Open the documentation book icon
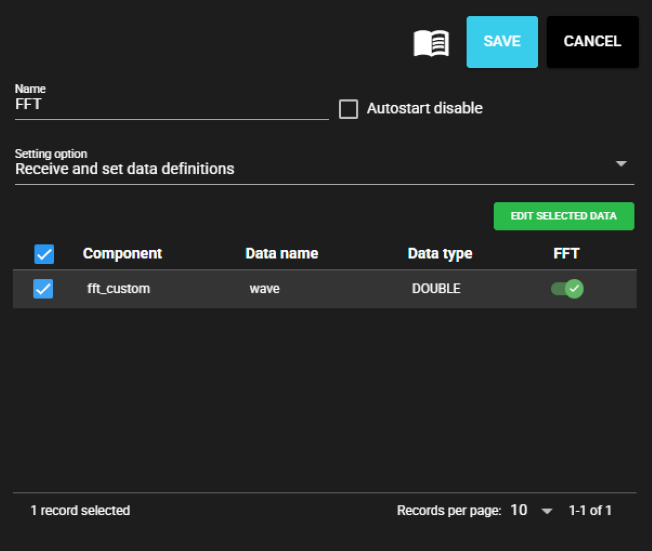652x551 pixels. 431,43
